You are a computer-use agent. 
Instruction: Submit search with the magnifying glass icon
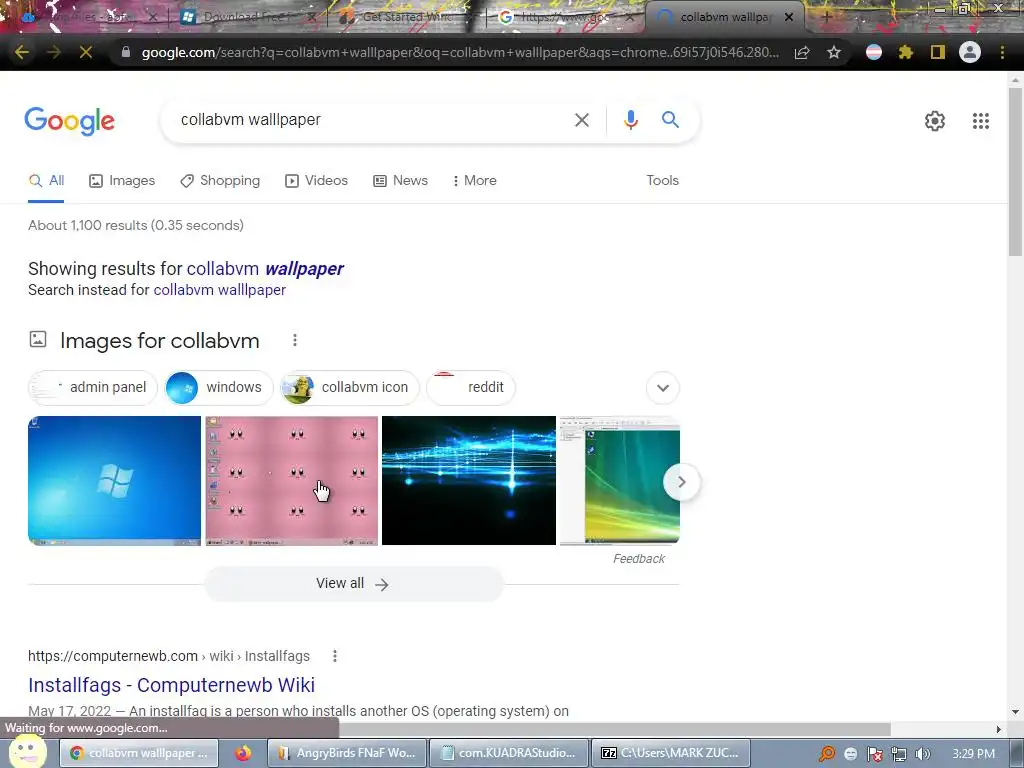click(670, 120)
